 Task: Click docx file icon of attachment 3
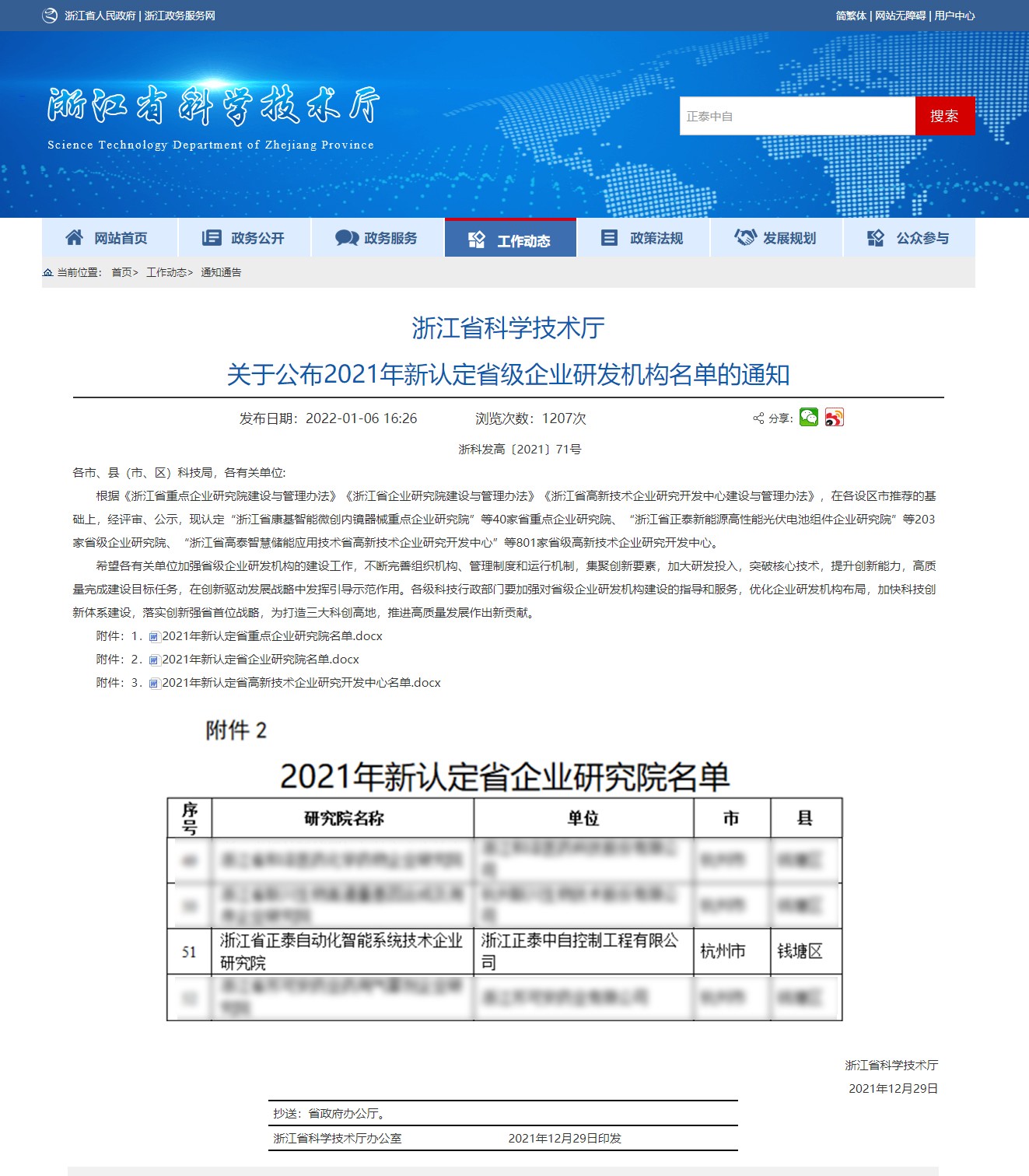[x=155, y=683]
